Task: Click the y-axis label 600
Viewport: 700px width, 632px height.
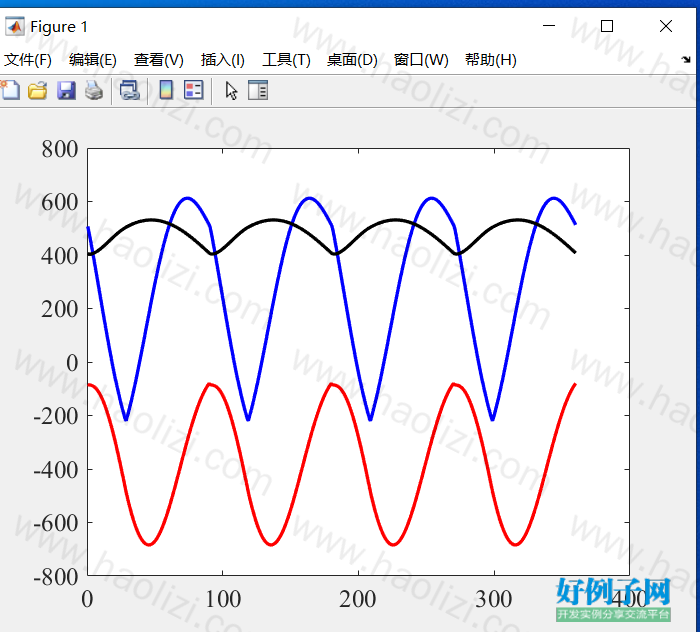Action: pos(59,202)
